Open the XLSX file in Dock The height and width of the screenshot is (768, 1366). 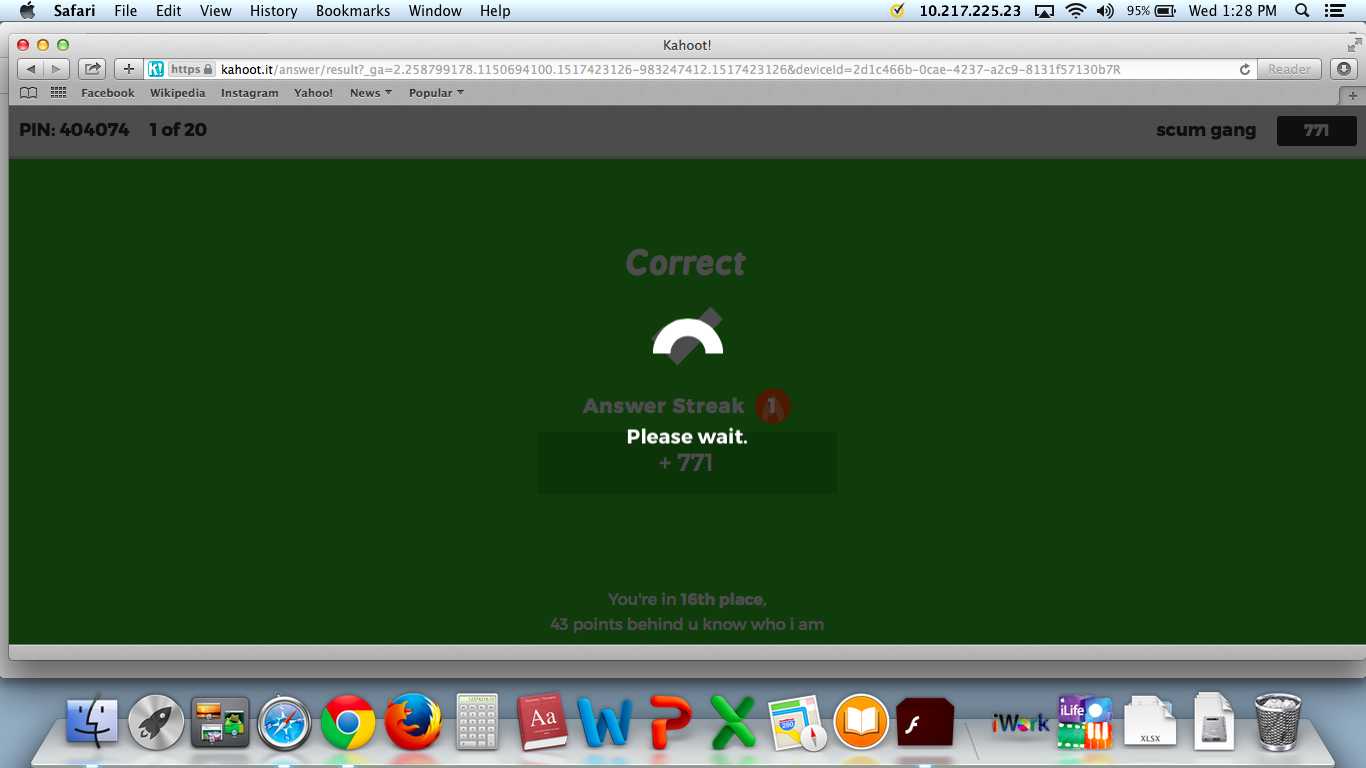[1150, 722]
